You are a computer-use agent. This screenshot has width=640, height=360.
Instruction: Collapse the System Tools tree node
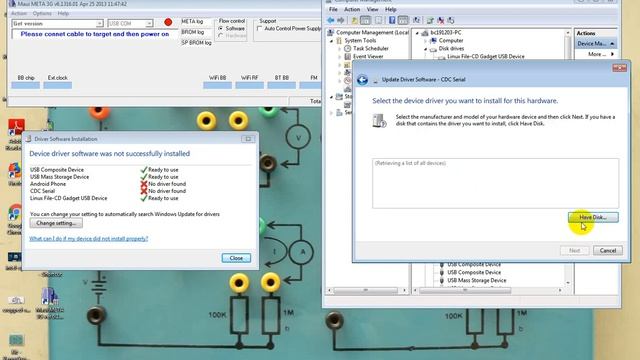331,41
